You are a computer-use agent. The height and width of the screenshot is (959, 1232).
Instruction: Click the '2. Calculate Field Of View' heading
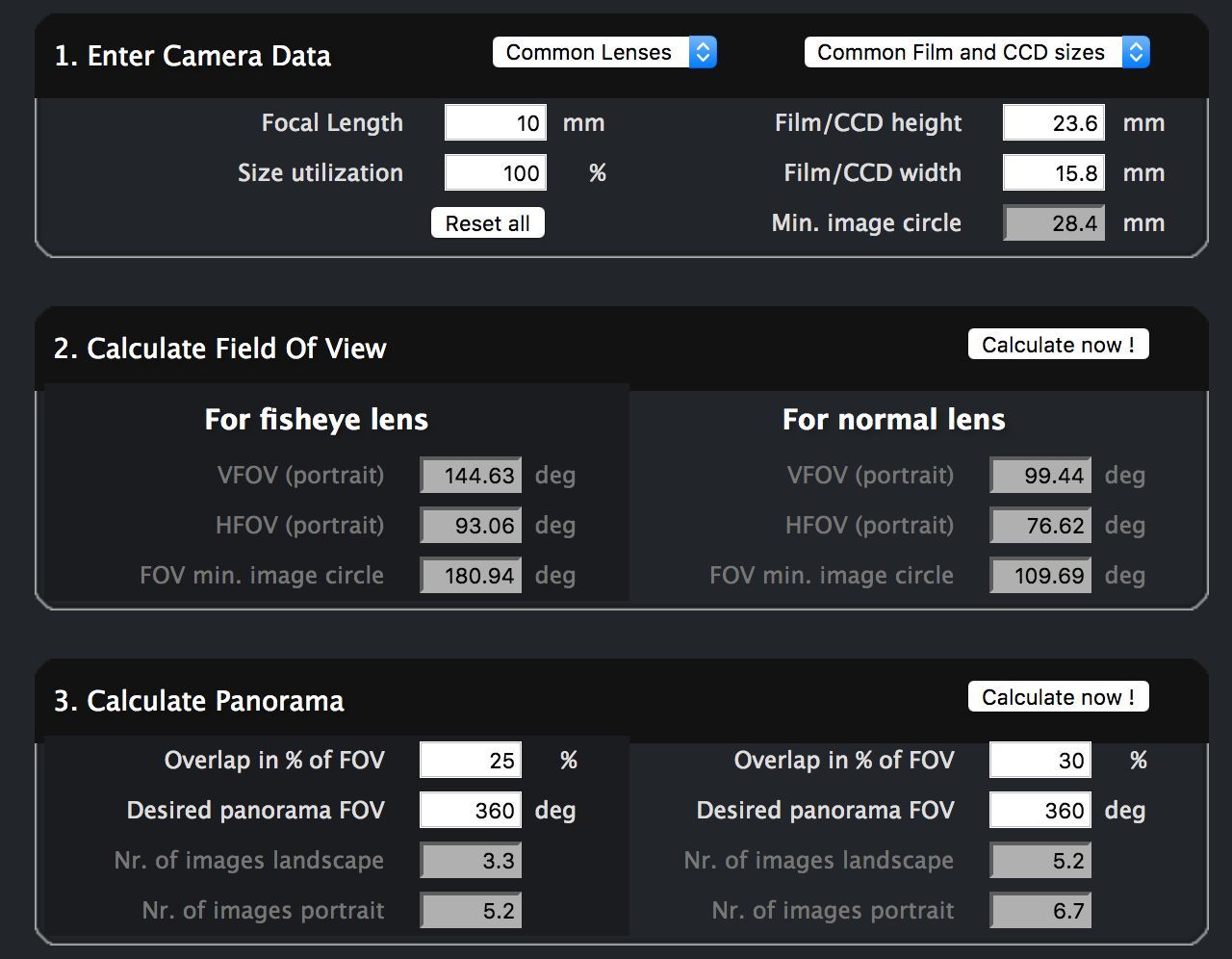[220, 348]
